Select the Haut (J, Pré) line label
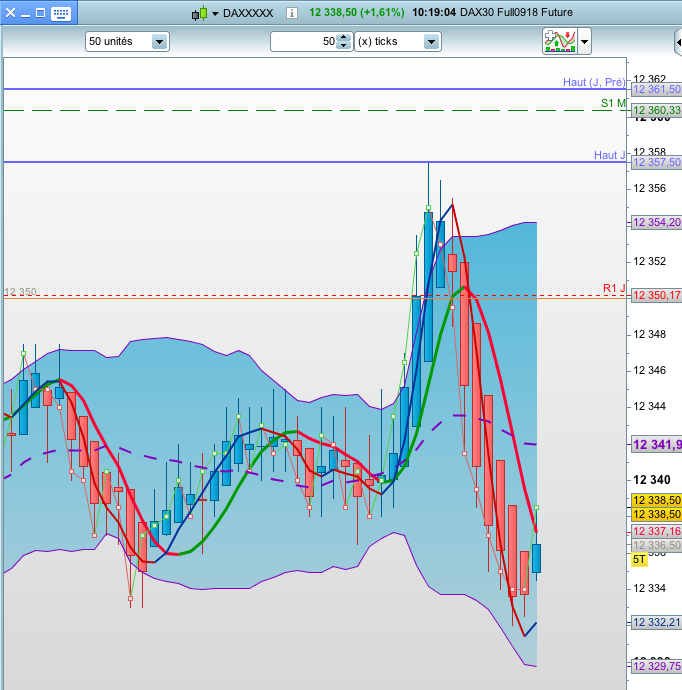Screen dimensions: 682x690 click(594, 82)
